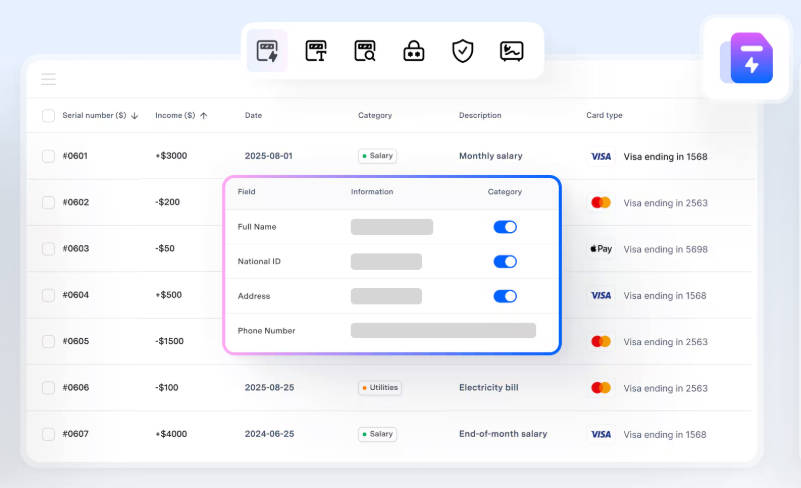Sort by Serial number column descending arrow

tap(135, 116)
